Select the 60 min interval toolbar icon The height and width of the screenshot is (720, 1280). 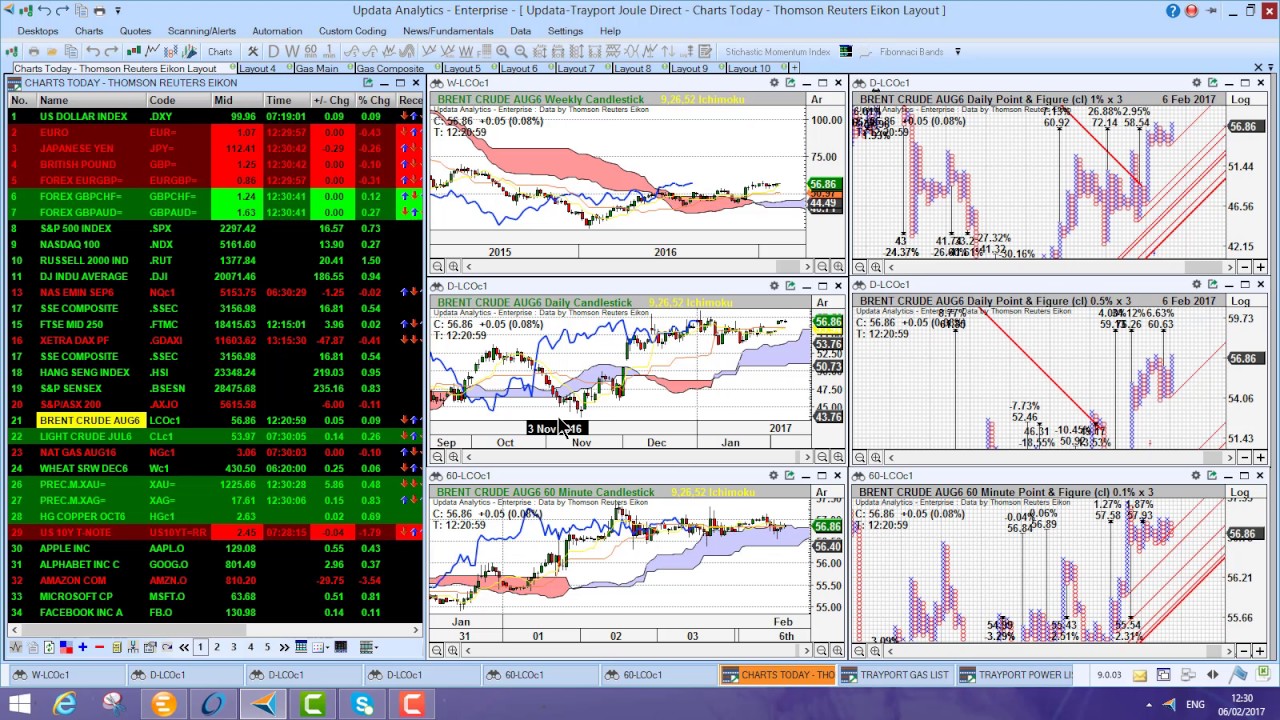coord(310,51)
